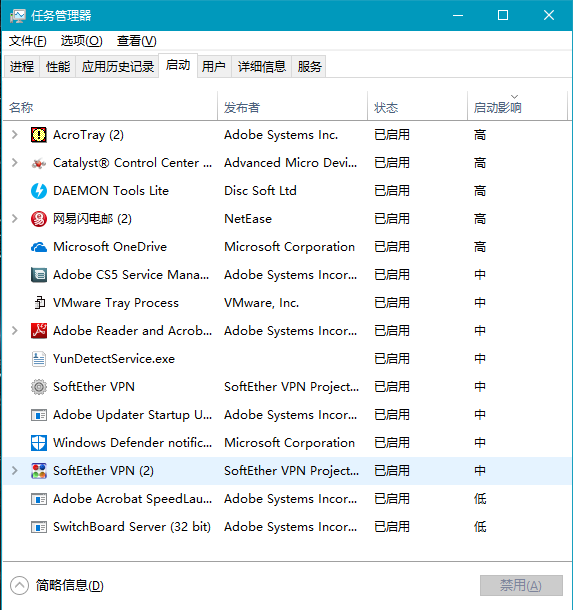Collapse to 简略信息 with the round arrow icon
The width and height of the screenshot is (573, 610).
(x=19, y=585)
